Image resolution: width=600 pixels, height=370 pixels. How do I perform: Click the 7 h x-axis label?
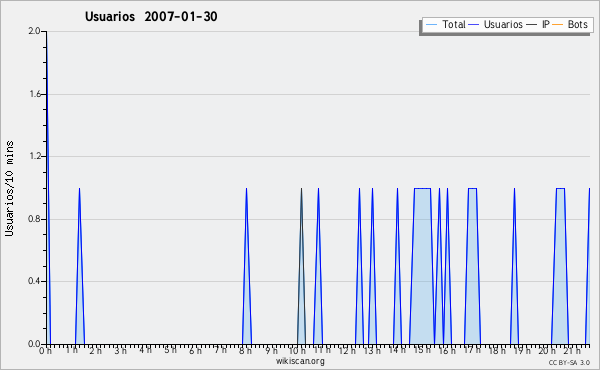(220, 350)
